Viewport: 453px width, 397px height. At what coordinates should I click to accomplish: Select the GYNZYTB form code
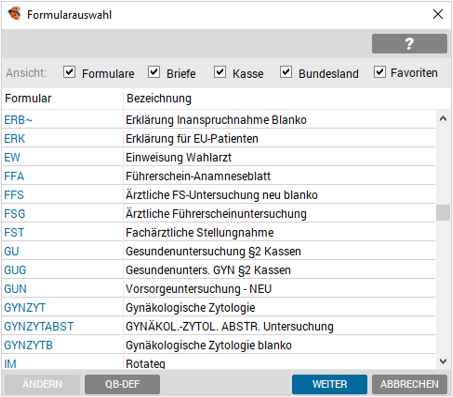click(28, 345)
